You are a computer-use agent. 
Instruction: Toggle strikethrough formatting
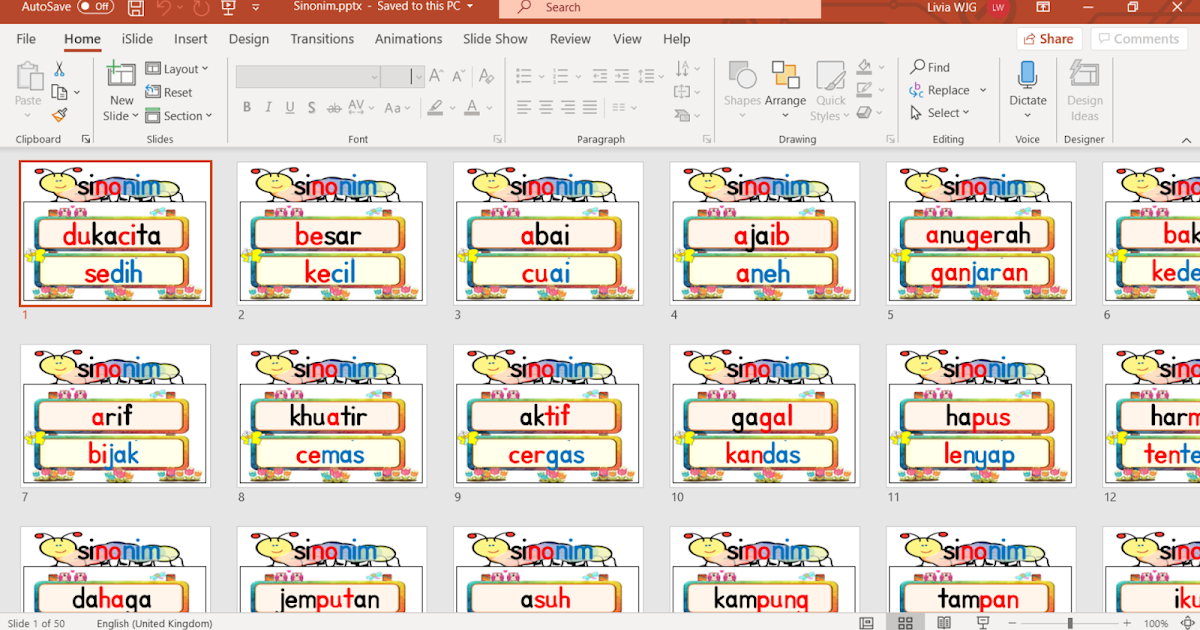coord(335,108)
